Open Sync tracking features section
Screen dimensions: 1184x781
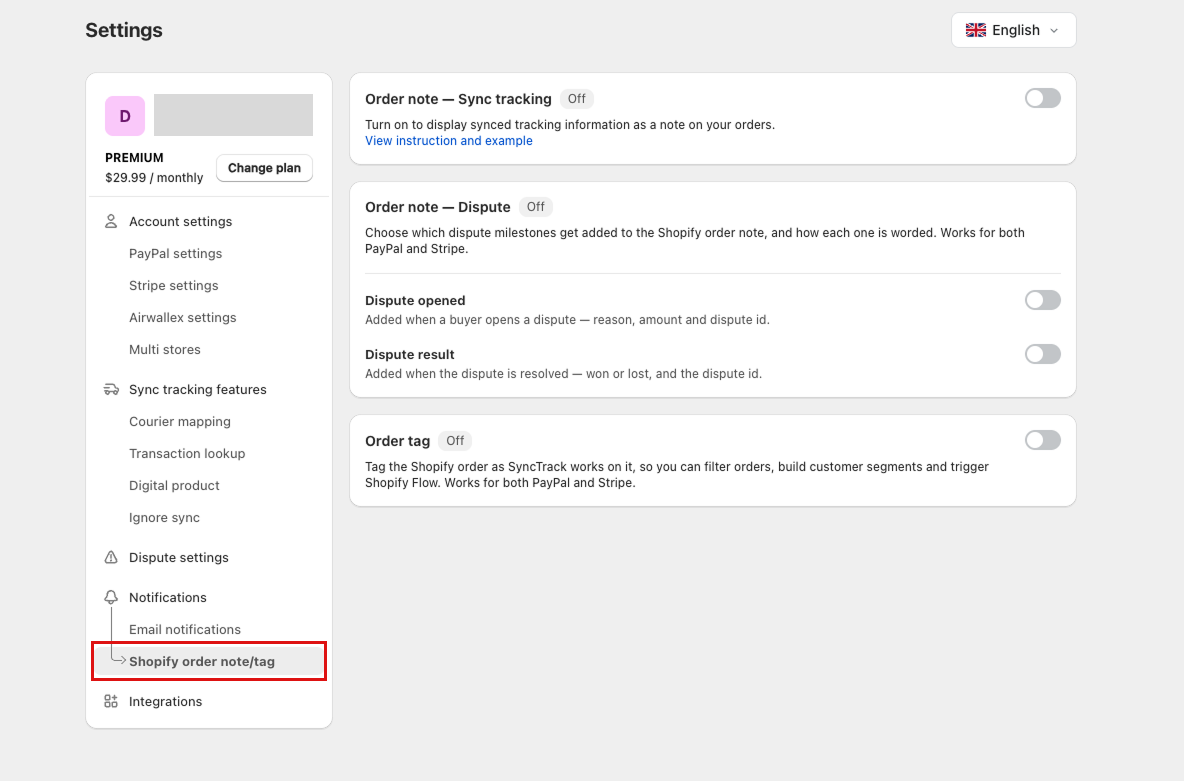[x=198, y=390]
